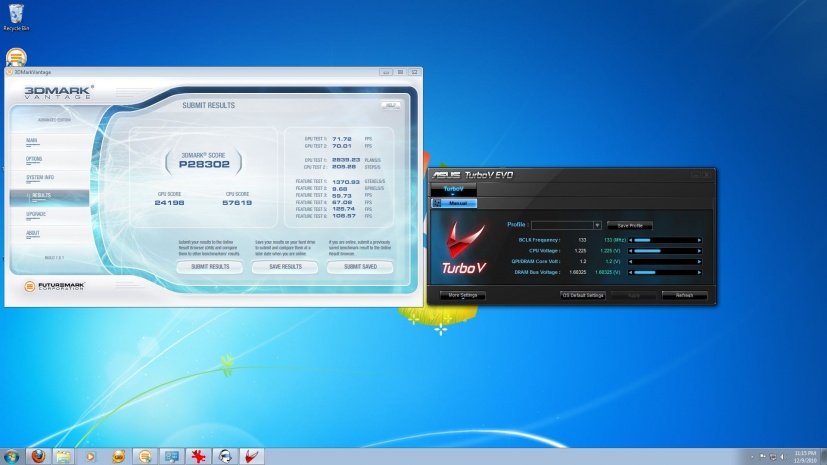Screen dimensions: 827x465
Task: Adjust the DRAM Bus Voltage slider
Action: [665, 273]
